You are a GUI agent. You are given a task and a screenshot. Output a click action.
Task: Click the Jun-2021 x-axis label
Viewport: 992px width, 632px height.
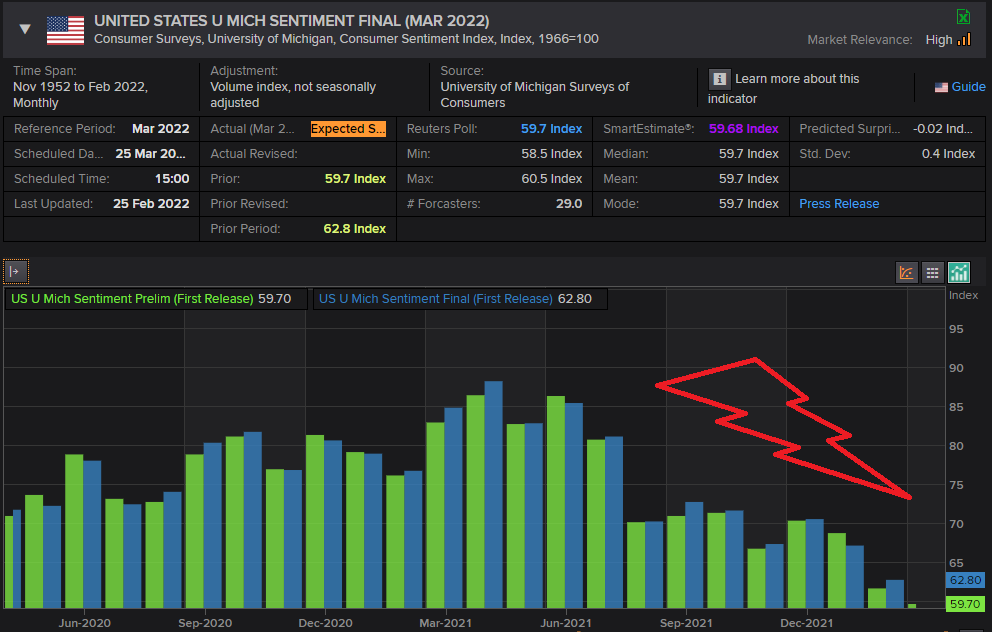(x=566, y=623)
